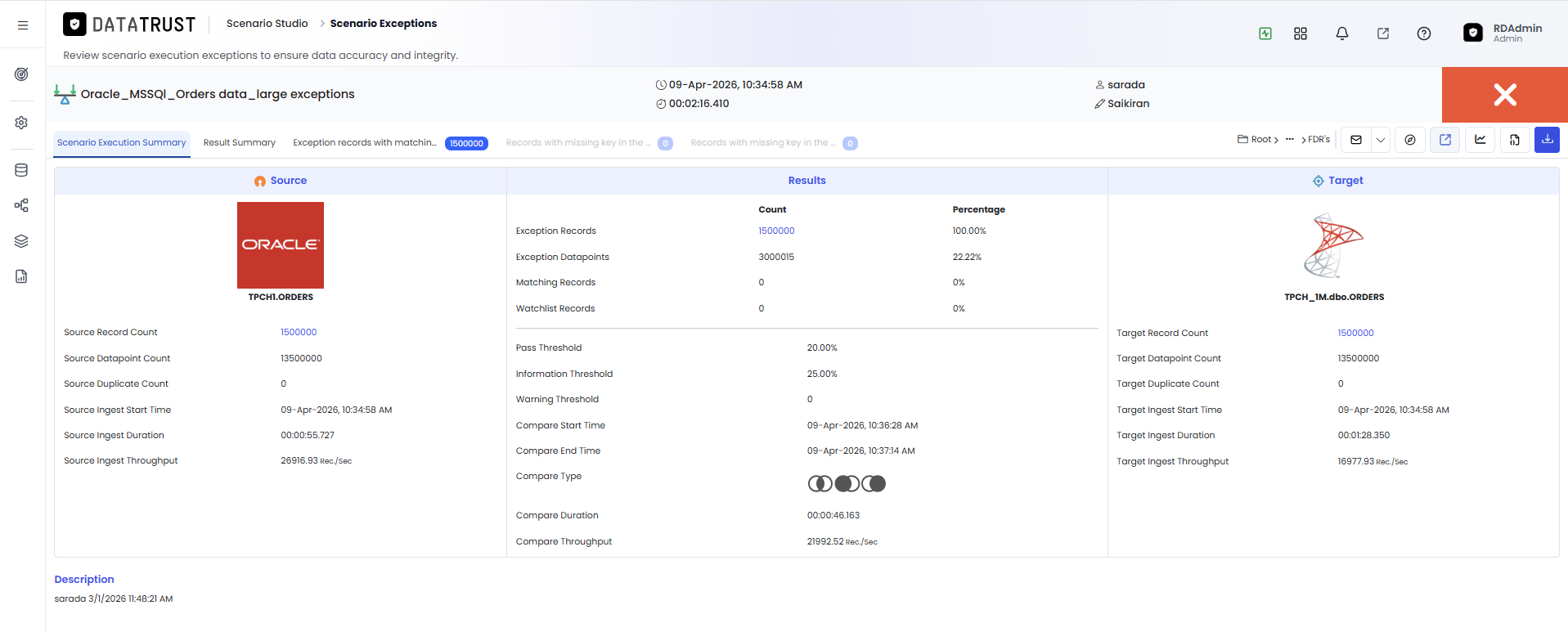The height and width of the screenshot is (632, 1568).
Task: Click the TPCH1.ORDERS source table name
Action: [x=281, y=298]
